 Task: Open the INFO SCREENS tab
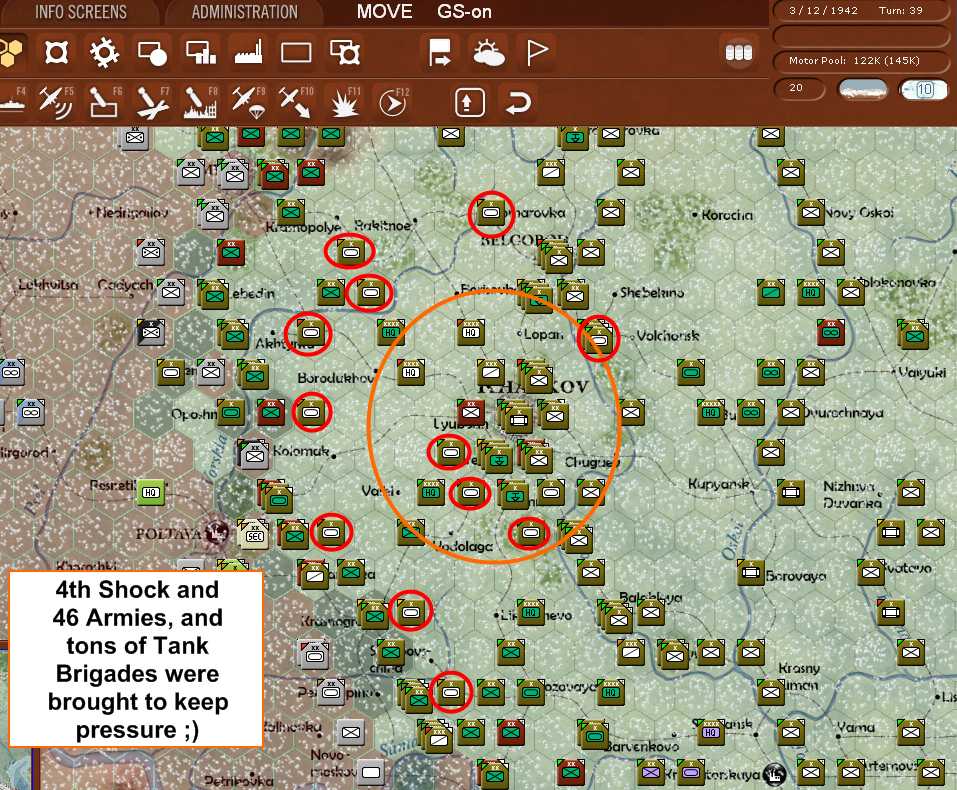coord(80,12)
